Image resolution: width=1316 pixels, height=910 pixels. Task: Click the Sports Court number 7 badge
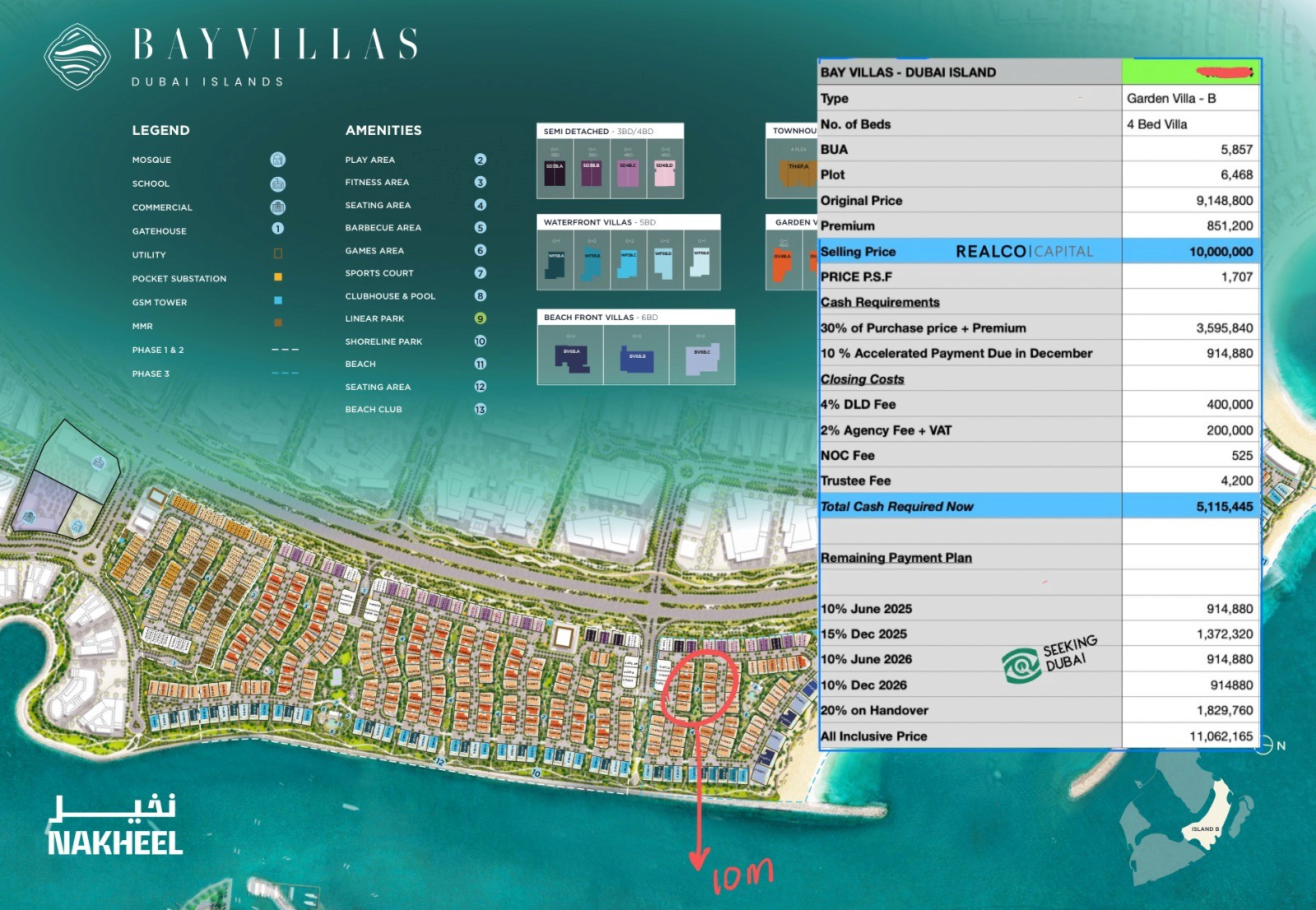tap(480, 273)
